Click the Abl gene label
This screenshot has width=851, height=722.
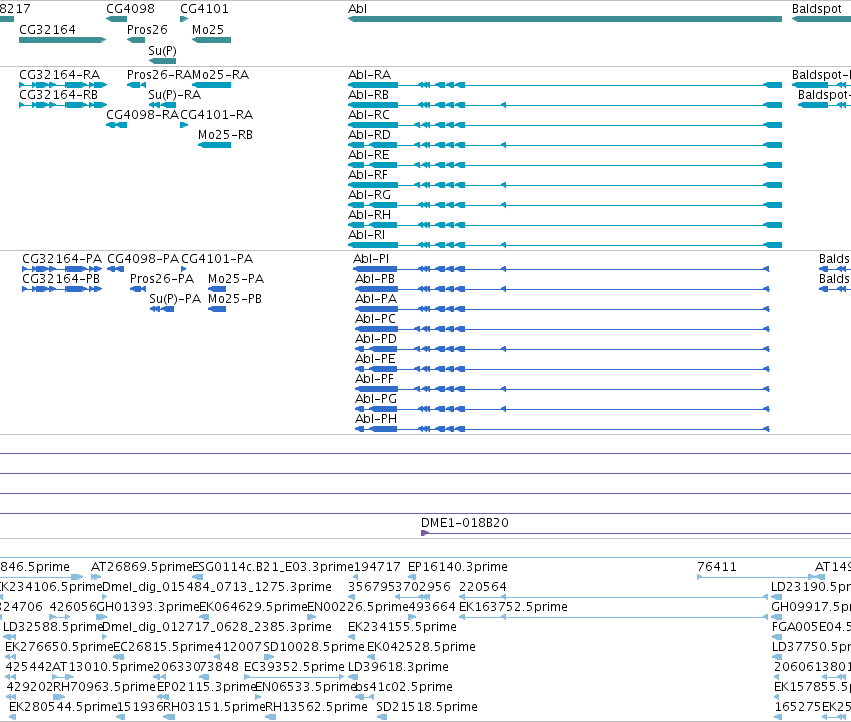click(358, 9)
